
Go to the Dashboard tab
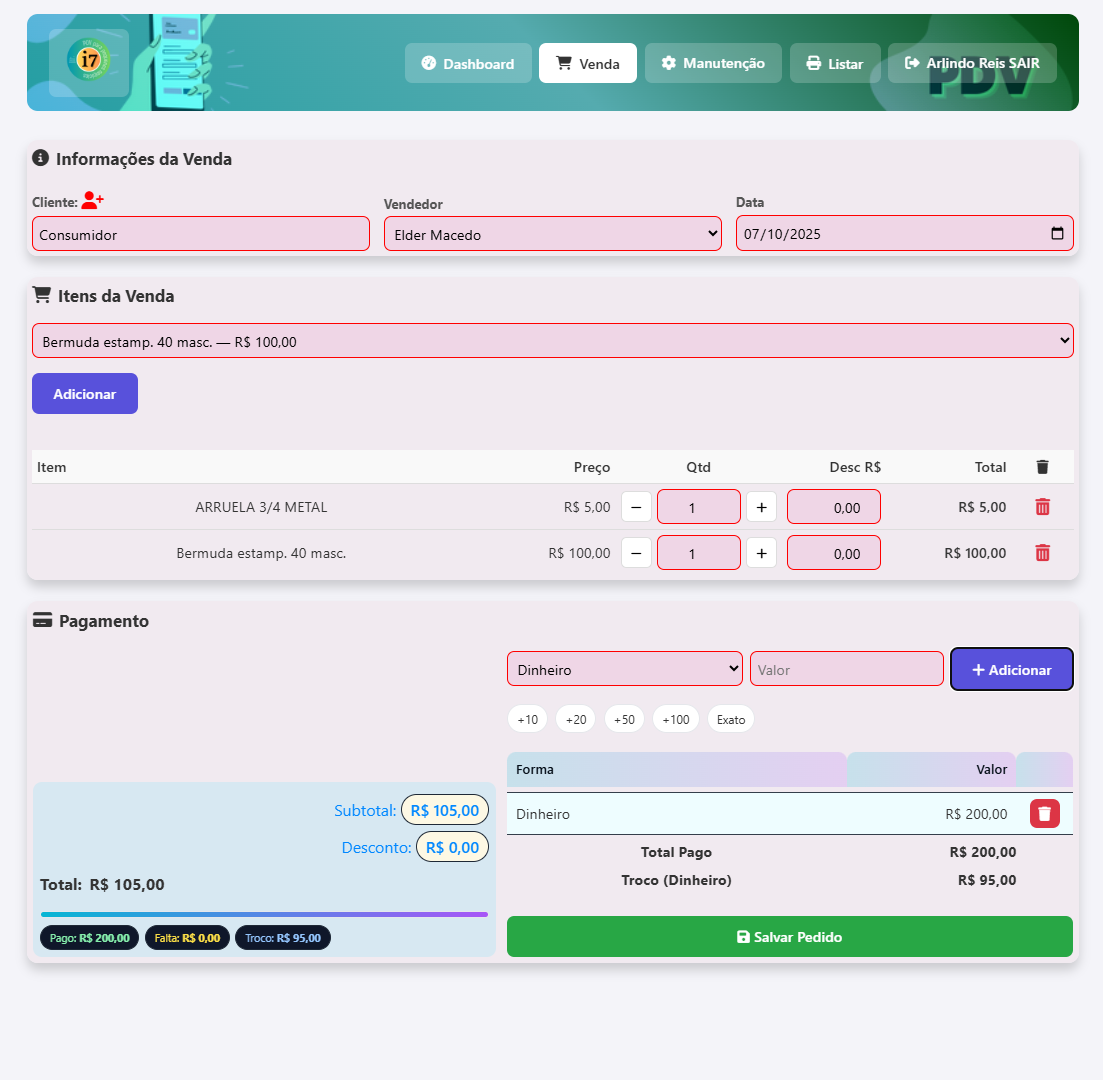(468, 63)
